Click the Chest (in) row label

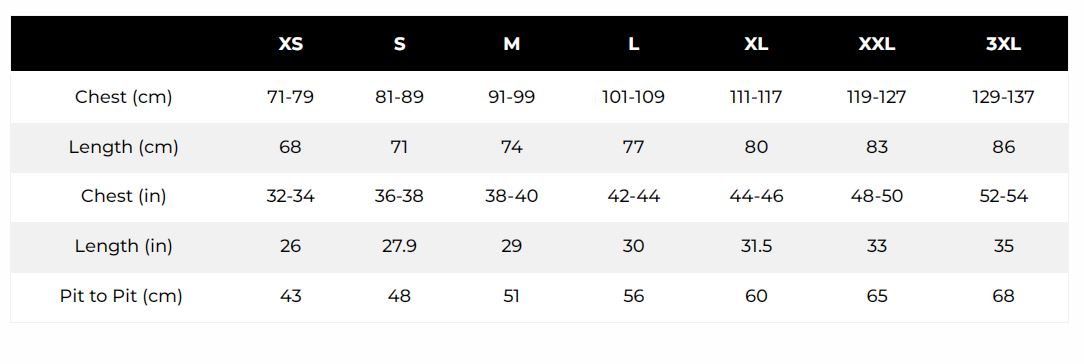pyautogui.click(x=124, y=196)
